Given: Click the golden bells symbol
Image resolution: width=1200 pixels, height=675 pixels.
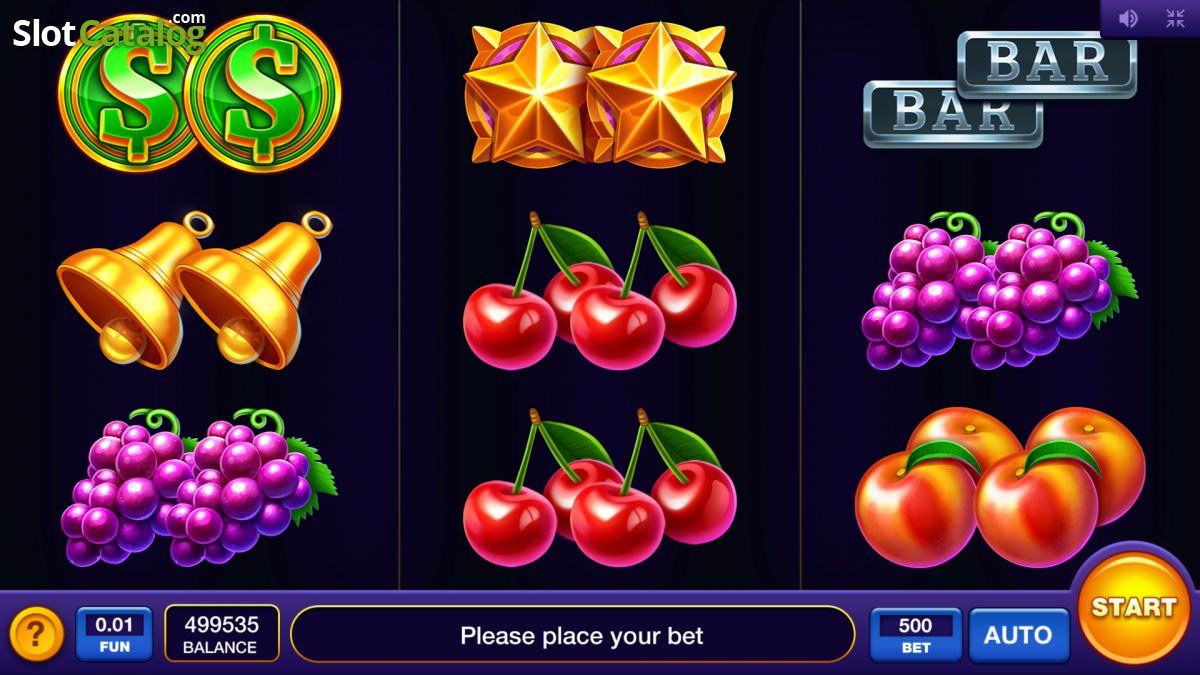Looking at the screenshot, I should click(195, 290).
